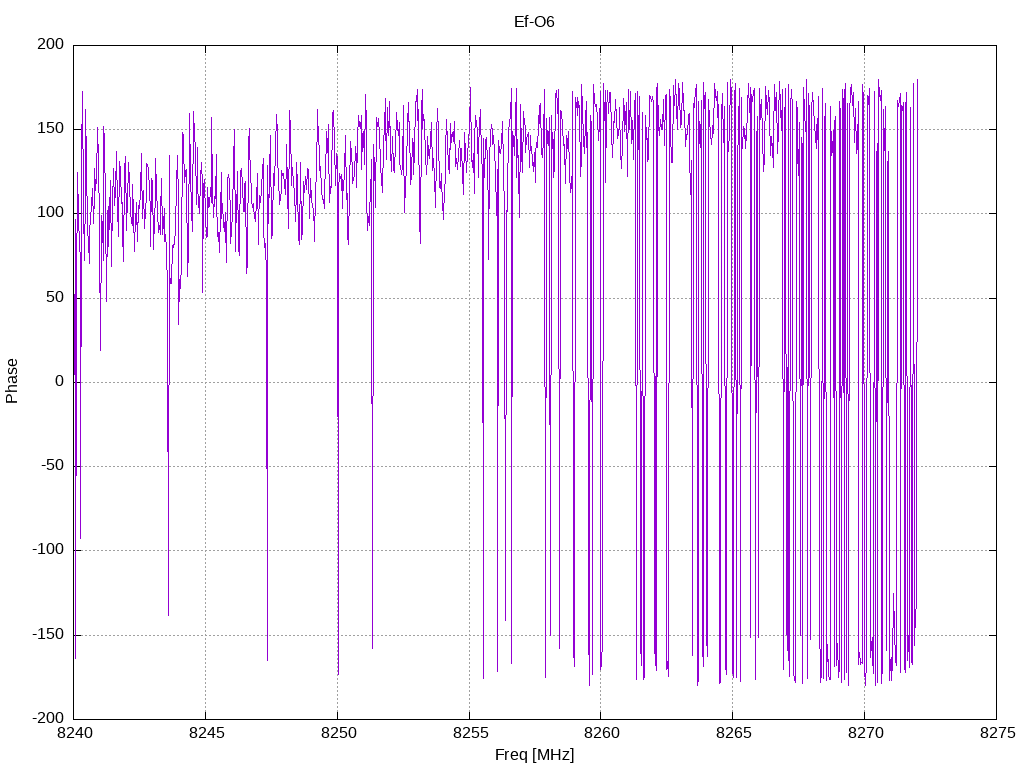Click the y-axis tick label -100

48,550
